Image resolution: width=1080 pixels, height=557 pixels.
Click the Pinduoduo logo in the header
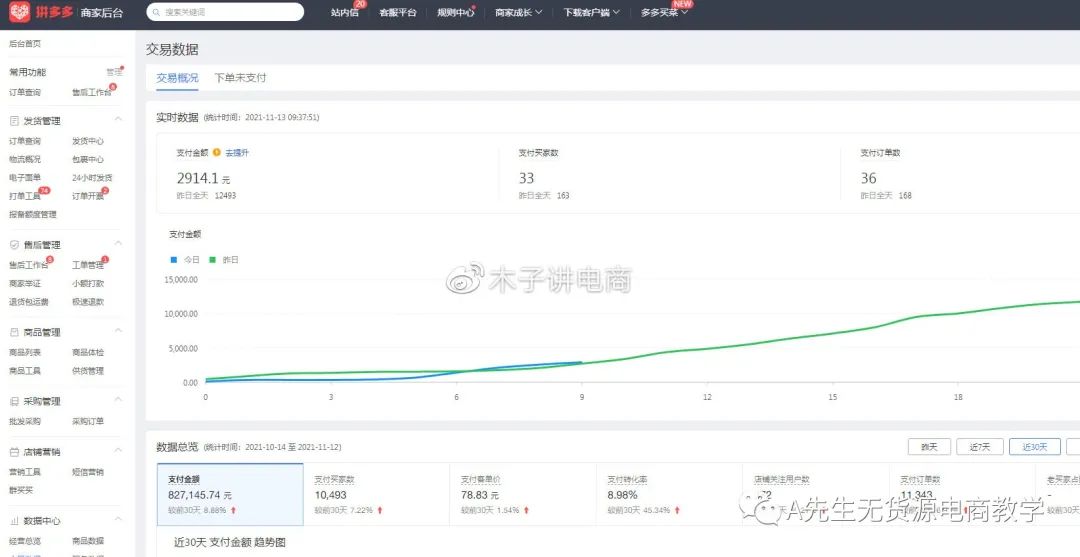coord(20,12)
